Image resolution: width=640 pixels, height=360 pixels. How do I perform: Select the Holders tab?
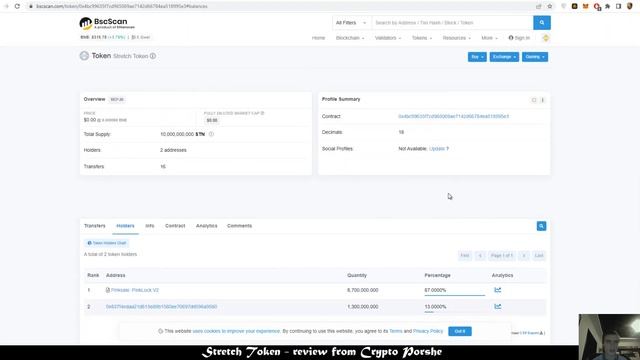point(125,226)
